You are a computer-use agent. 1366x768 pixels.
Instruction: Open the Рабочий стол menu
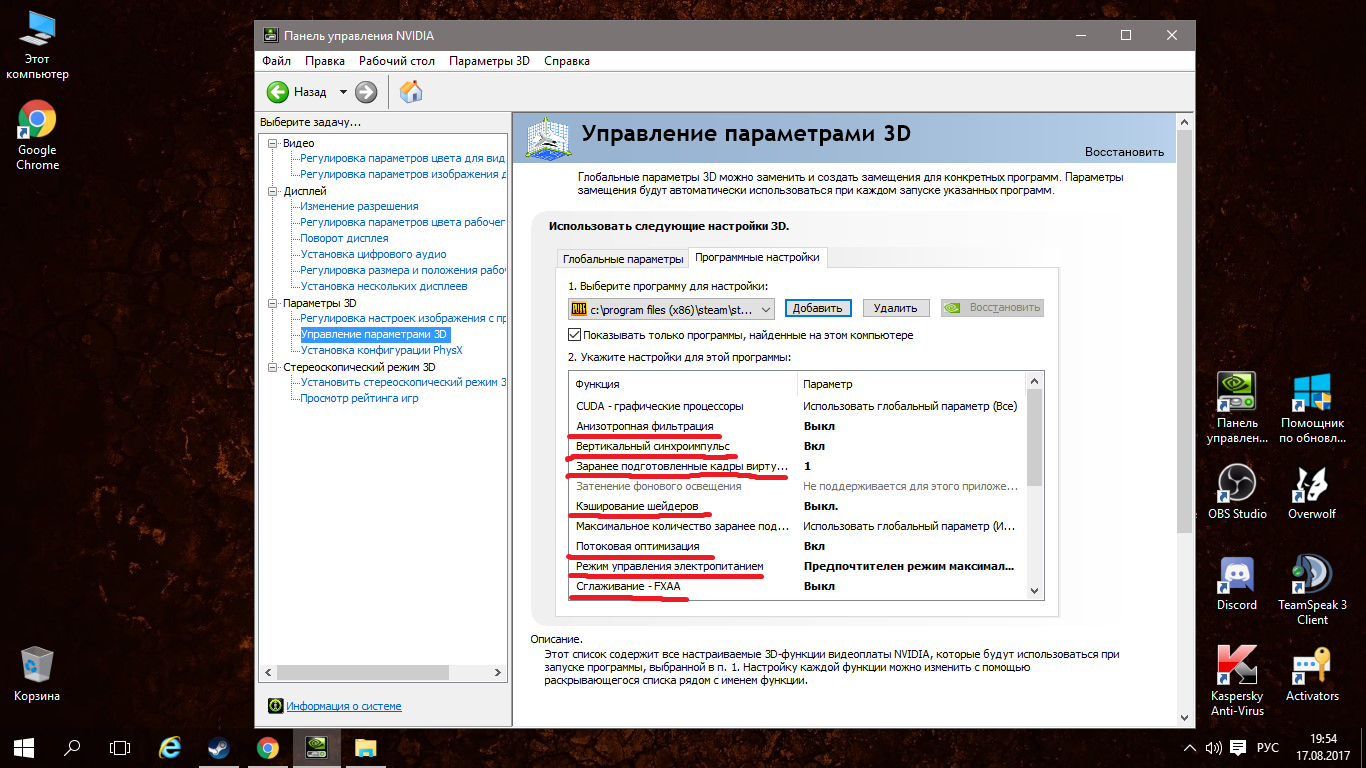pos(397,61)
